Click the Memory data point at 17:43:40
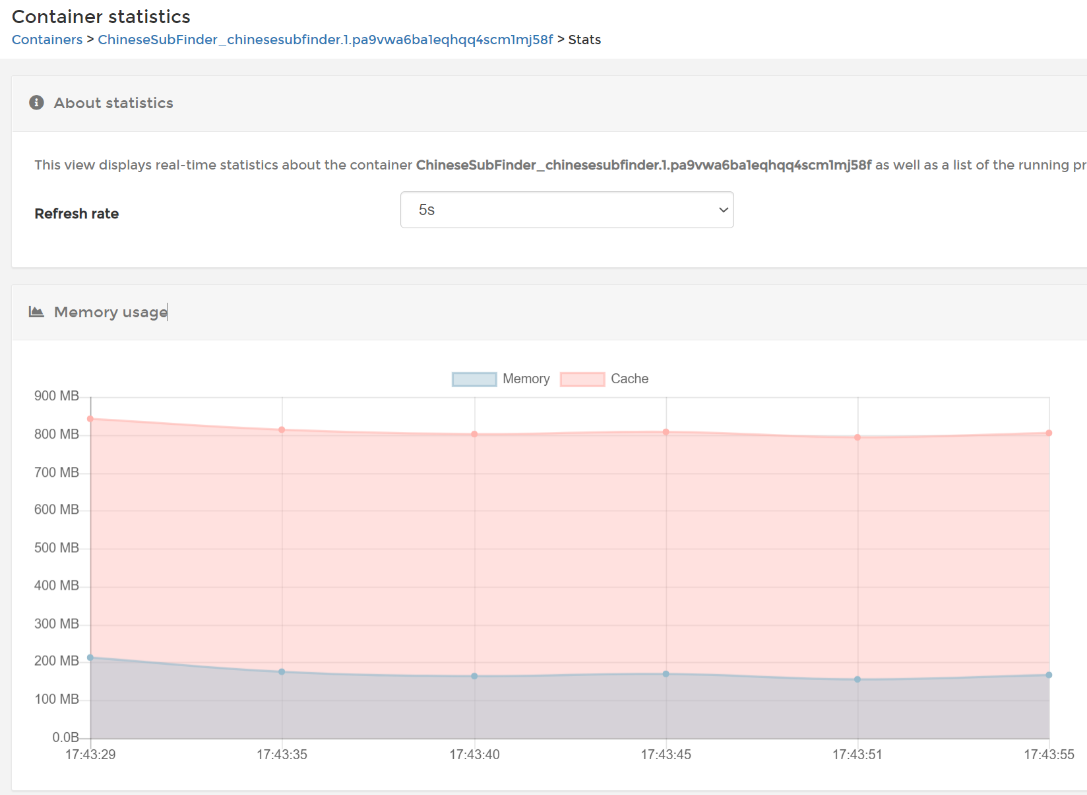1087x795 pixels. pos(474,676)
